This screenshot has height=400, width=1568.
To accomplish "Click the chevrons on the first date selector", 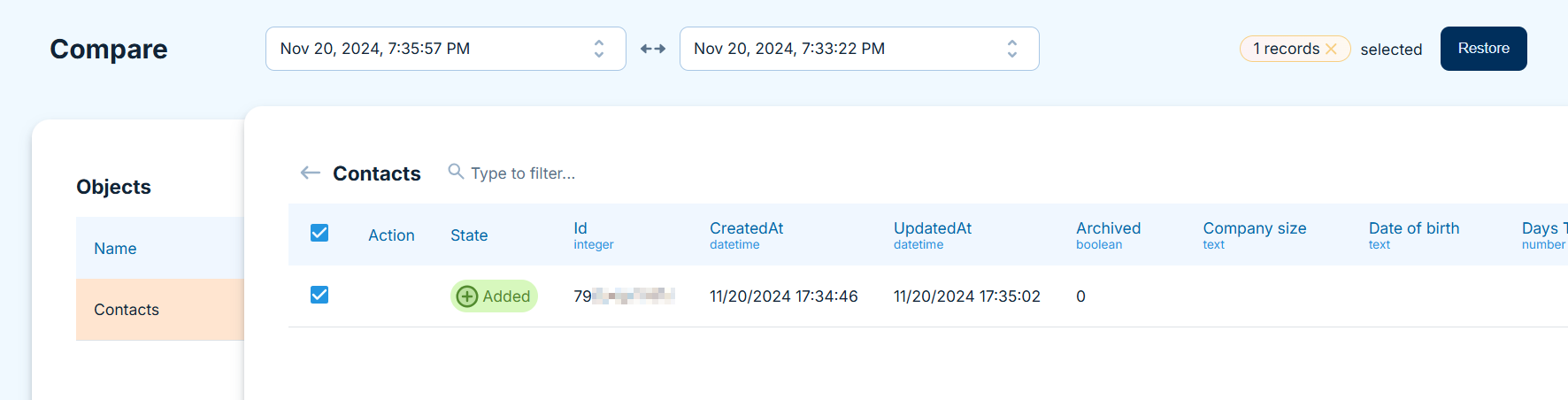I will (599, 49).
